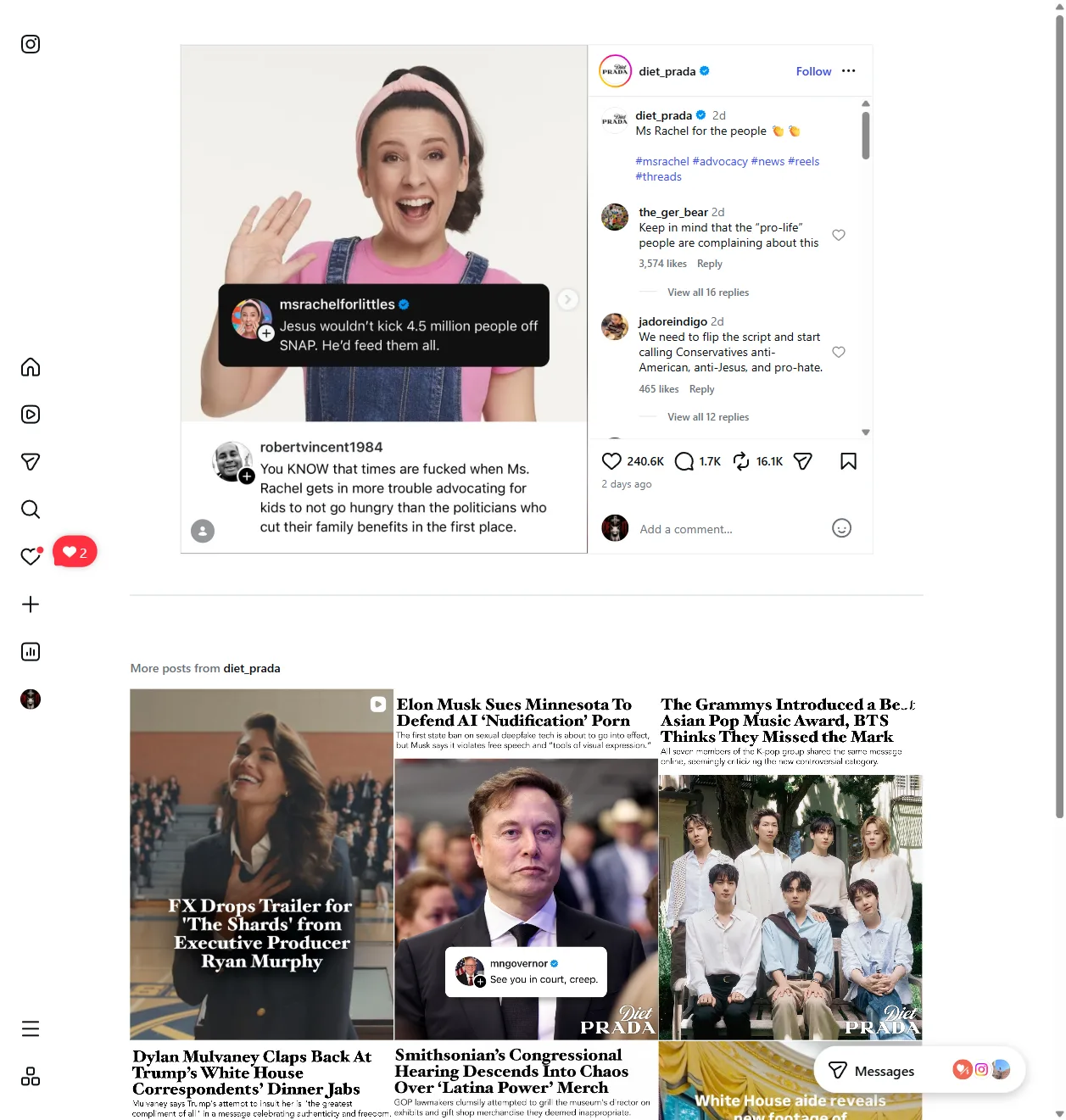This screenshot has width=1066, height=1120.
Task: Open the_ger_bear's profile from comment
Action: (x=673, y=212)
